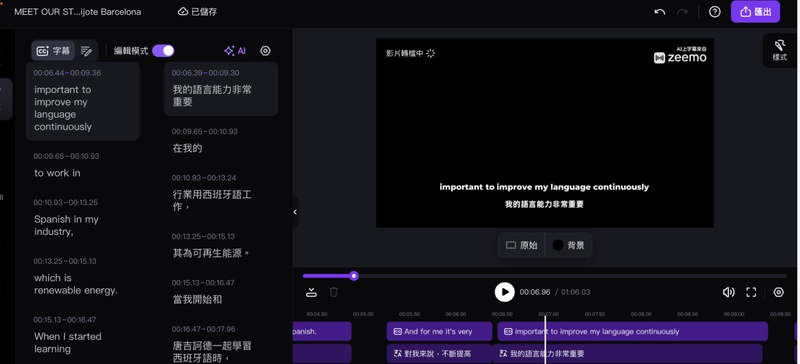Select subtitle 'important to improve my language continuously'
The height and width of the screenshot is (364, 800).
83,102
